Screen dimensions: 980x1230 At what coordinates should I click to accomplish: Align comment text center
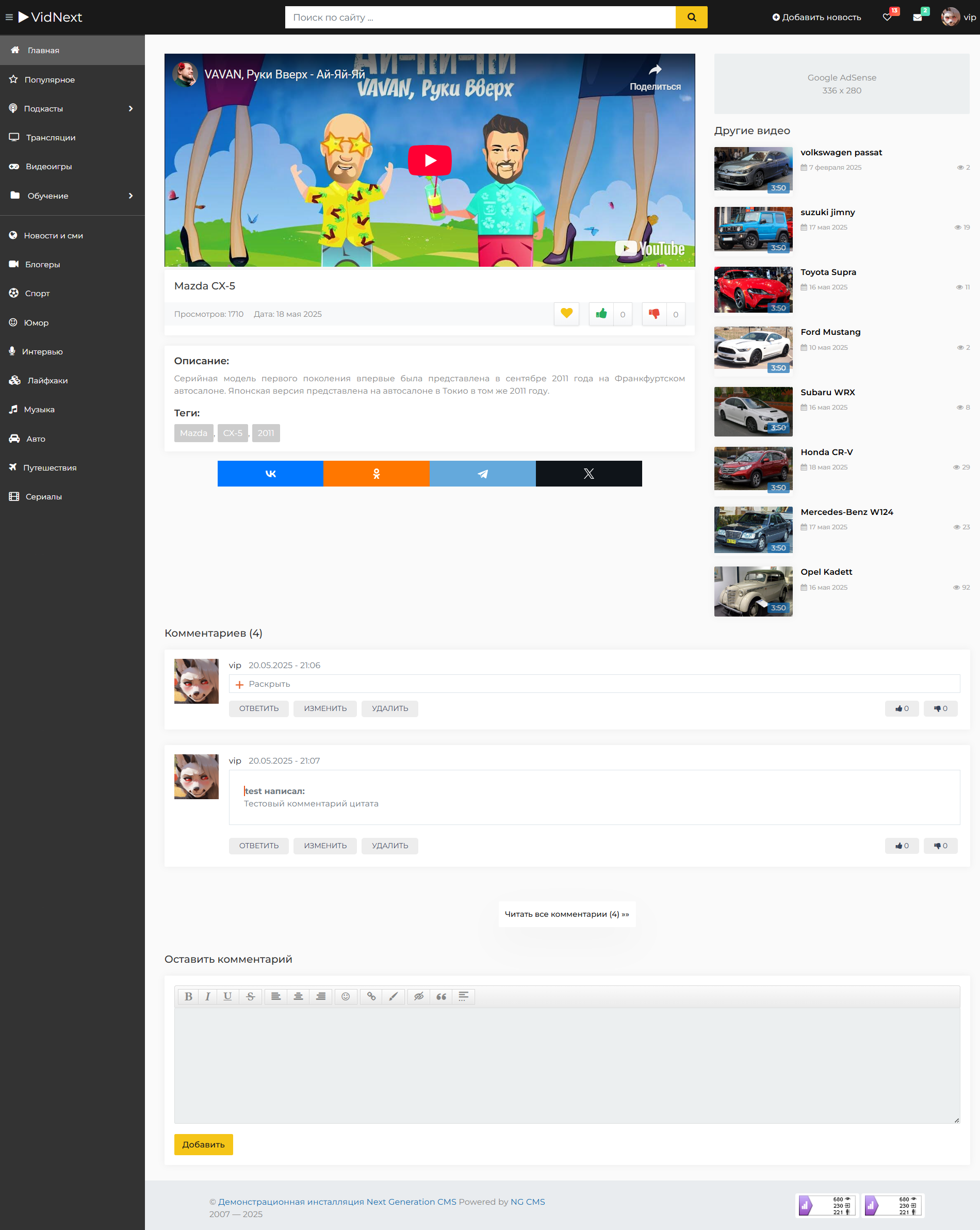[298, 996]
